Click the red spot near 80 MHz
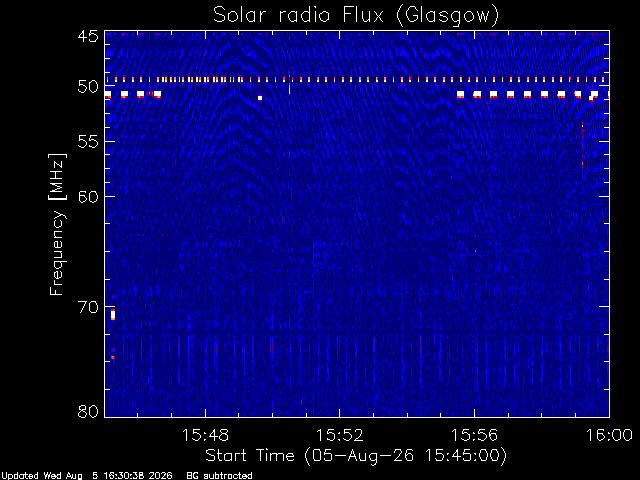The width and height of the screenshot is (640, 480). point(302,402)
